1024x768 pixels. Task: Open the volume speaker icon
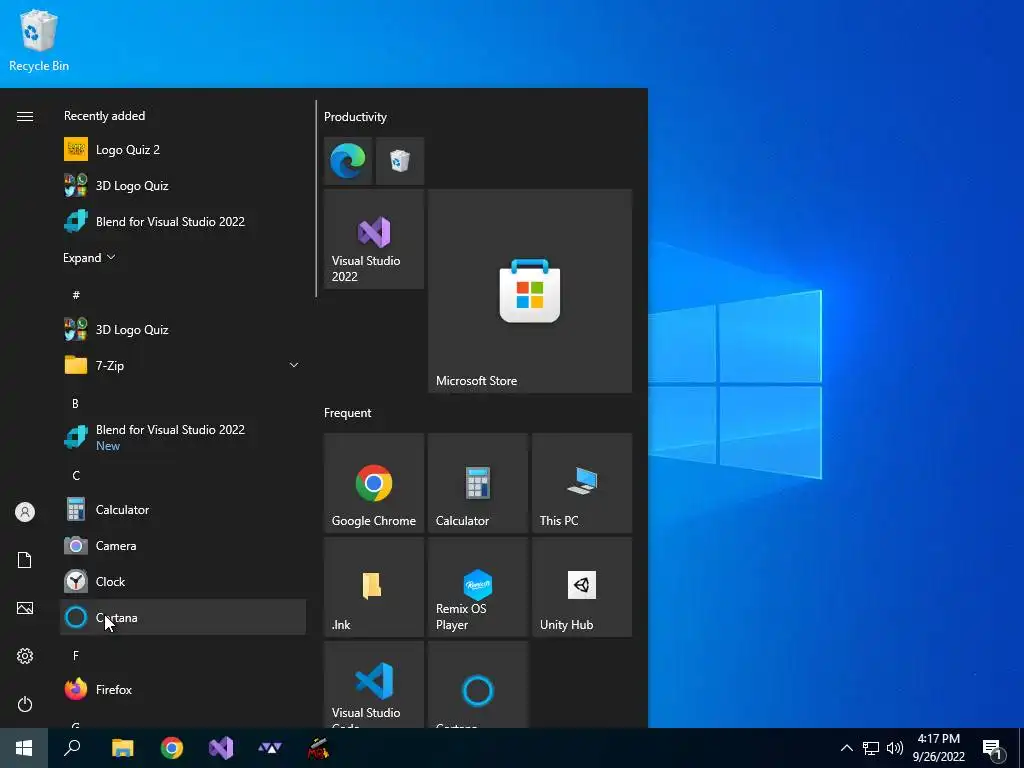point(895,748)
